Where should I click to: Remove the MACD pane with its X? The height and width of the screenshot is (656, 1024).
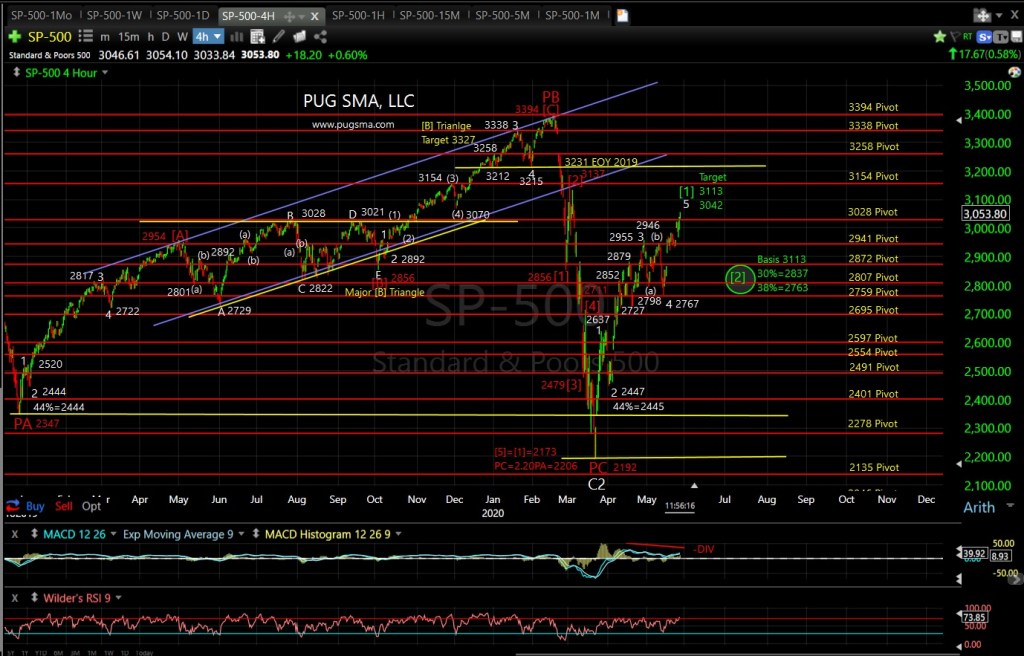(16, 534)
